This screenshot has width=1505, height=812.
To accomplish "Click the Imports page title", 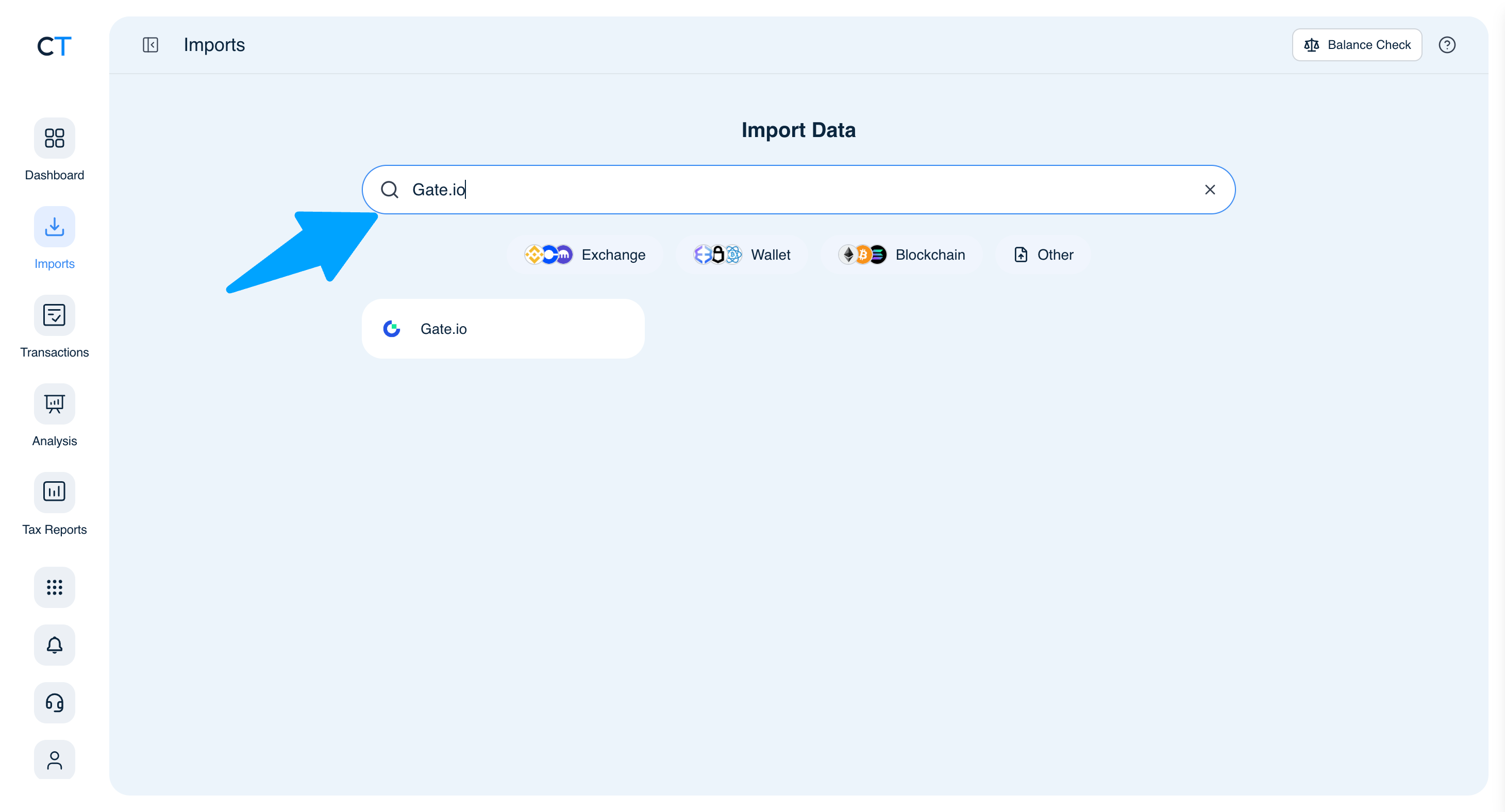I will click(x=214, y=45).
